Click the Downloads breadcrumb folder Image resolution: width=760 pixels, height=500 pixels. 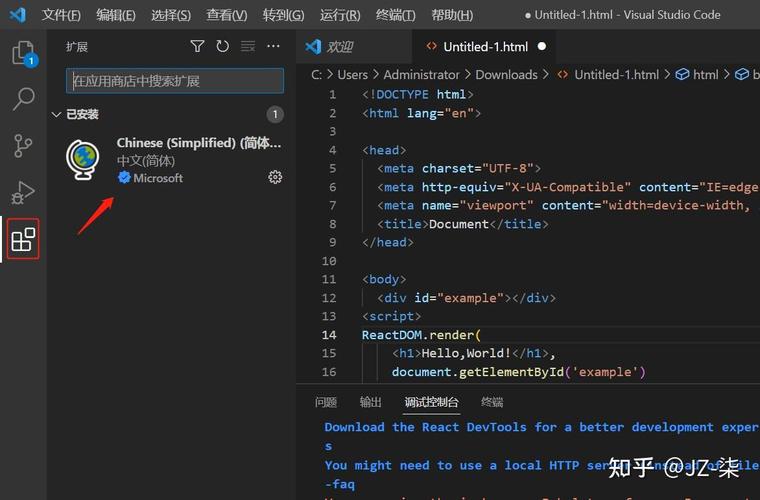click(x=505, y=74)
